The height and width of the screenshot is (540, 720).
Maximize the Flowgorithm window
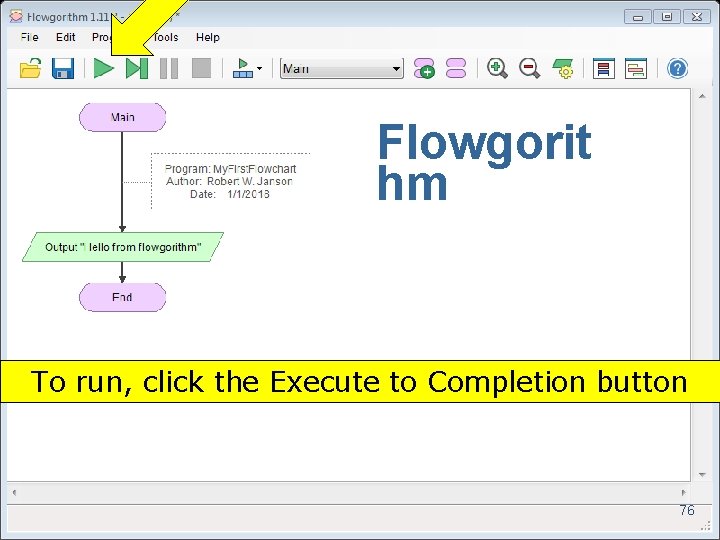click(x=667, y=17)
